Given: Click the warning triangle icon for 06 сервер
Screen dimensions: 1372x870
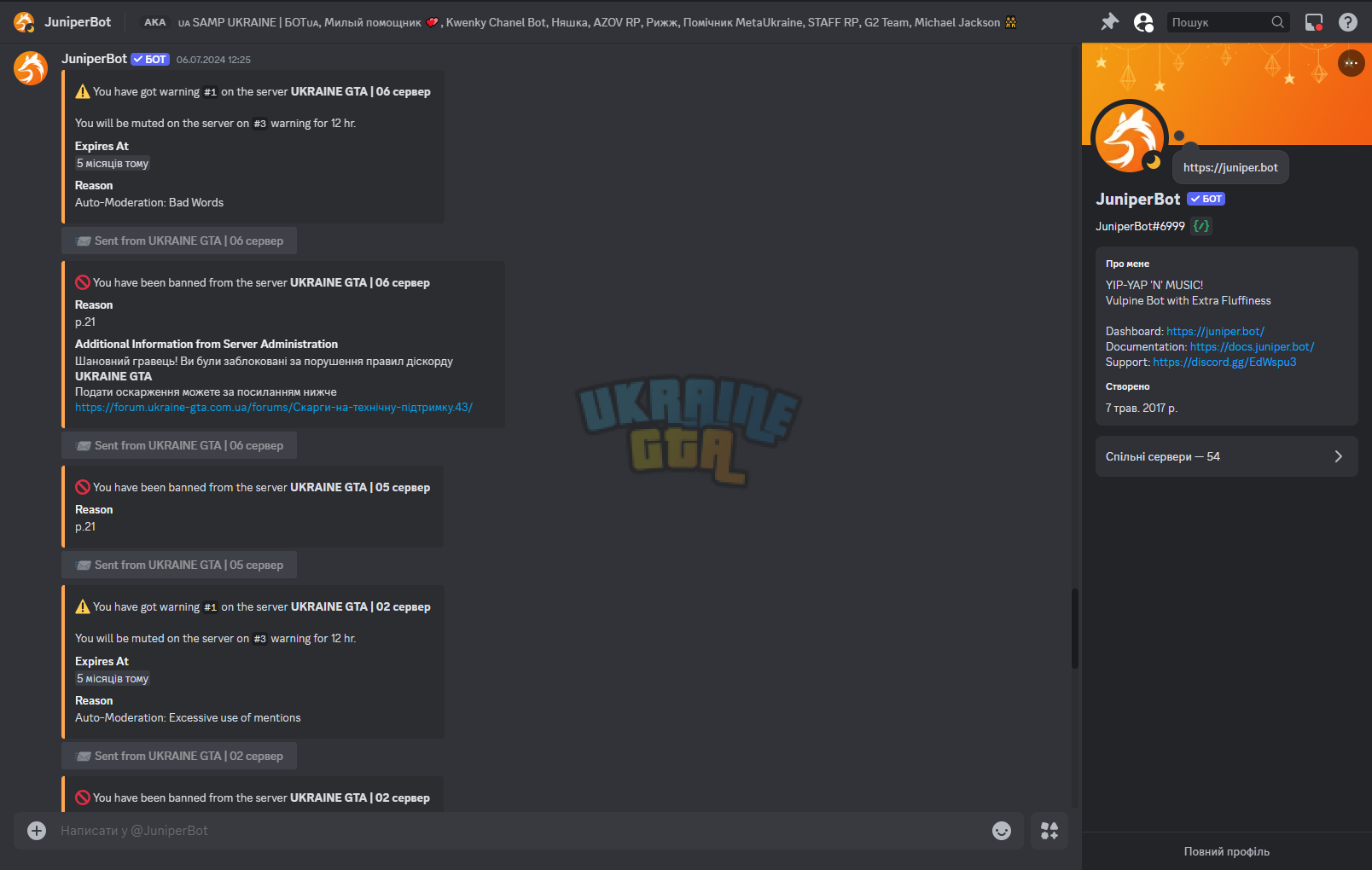Looking at the screenshot, I should [x=83, y=91].
